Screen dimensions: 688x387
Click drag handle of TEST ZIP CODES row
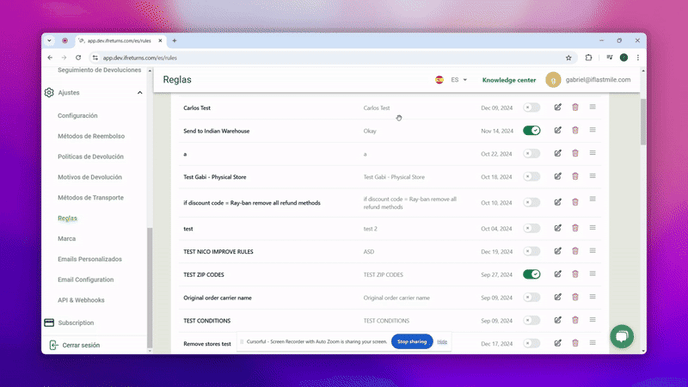(x=592, y=274)
